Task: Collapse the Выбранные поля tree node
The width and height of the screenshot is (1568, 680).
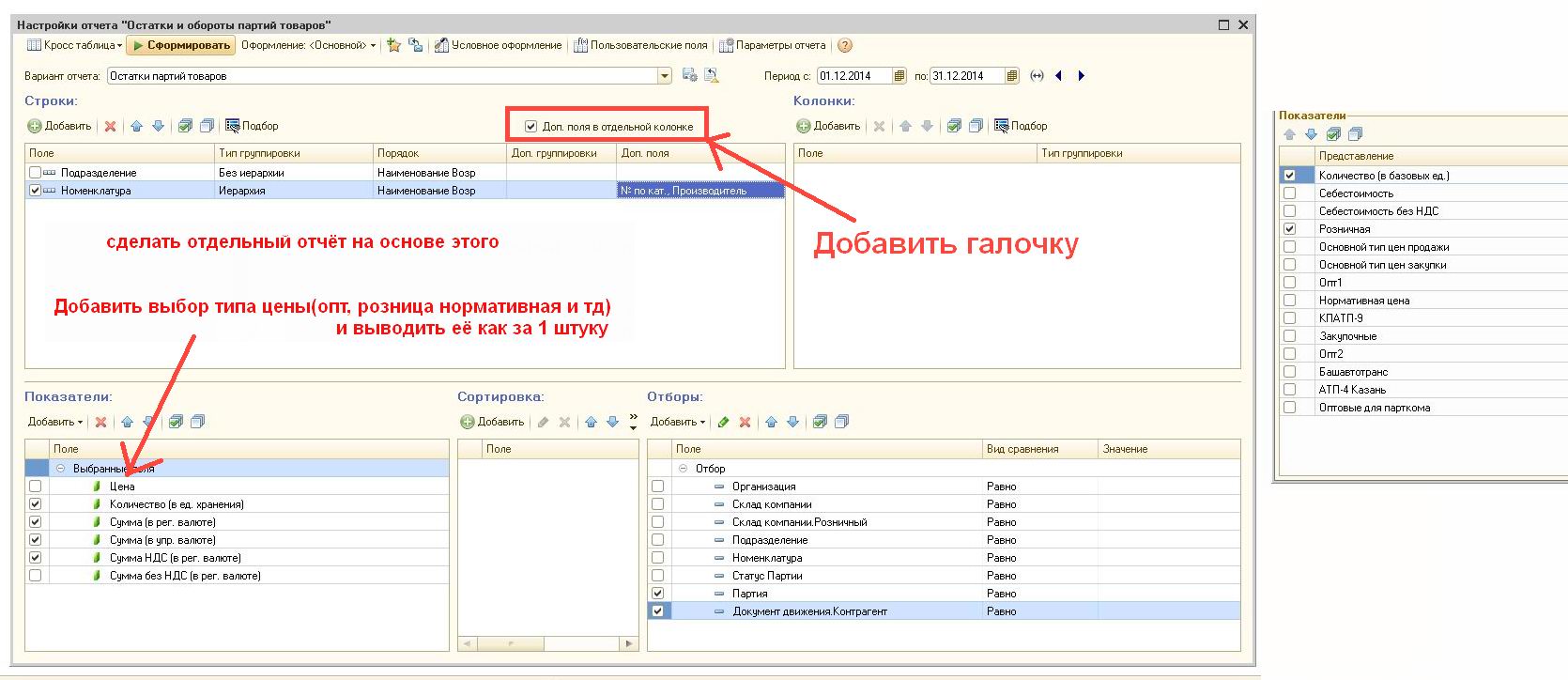Action: (61, 469)
